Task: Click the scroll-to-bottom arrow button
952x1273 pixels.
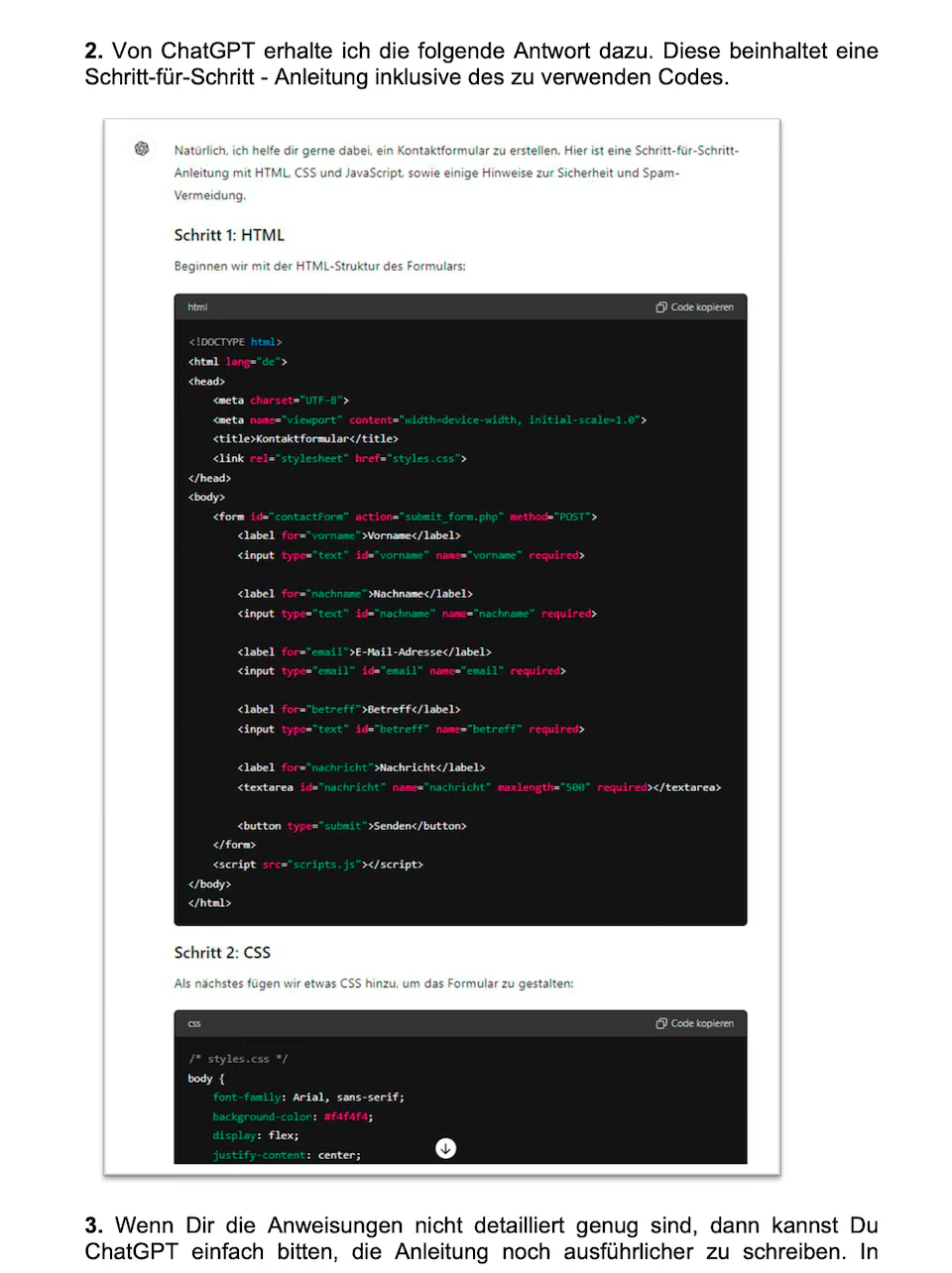Action: [x=446, y=1148]
